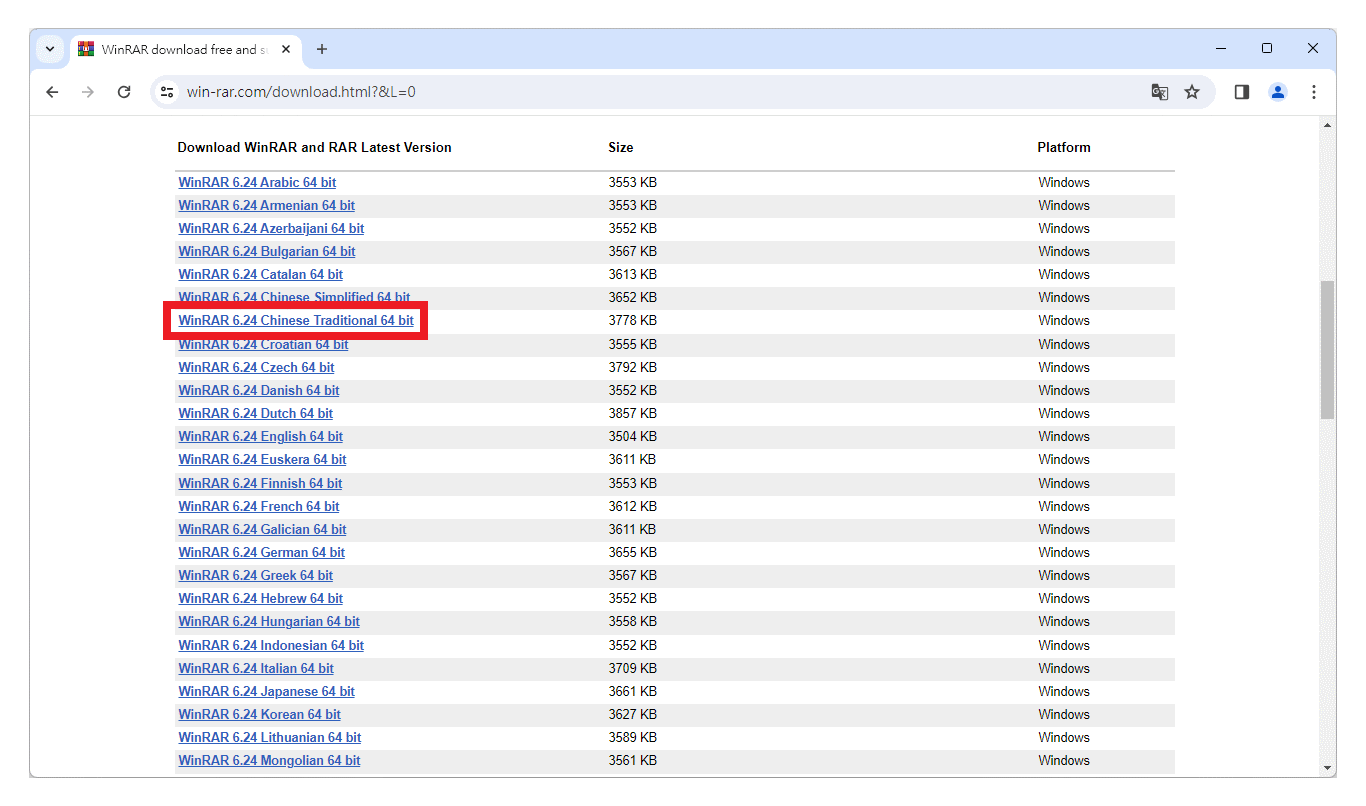
Task: Download WinRAR 6.24 Bulgarian 64 bit
Action: [267, 251]
